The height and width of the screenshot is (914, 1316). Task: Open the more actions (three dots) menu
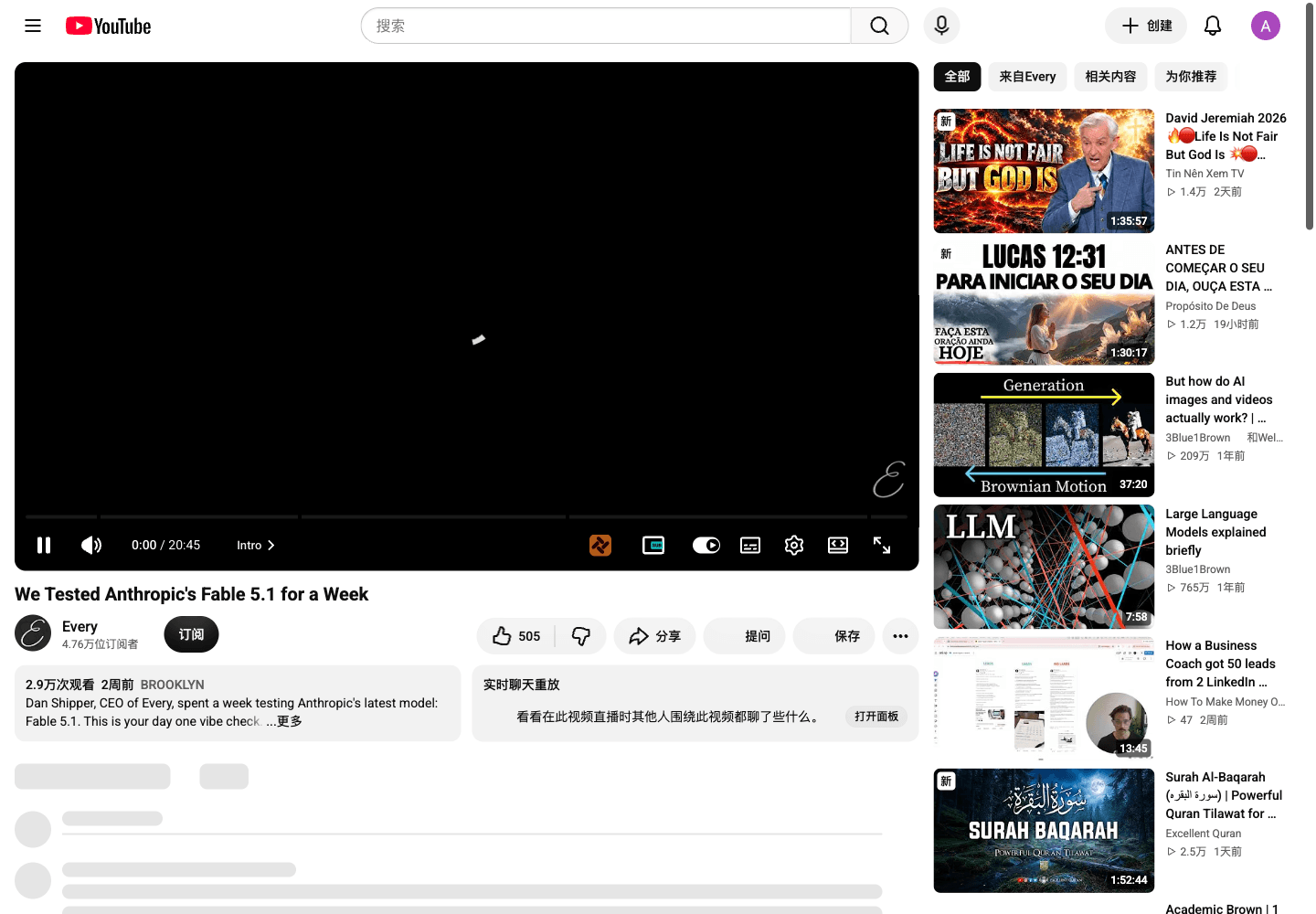pos(900,636)
